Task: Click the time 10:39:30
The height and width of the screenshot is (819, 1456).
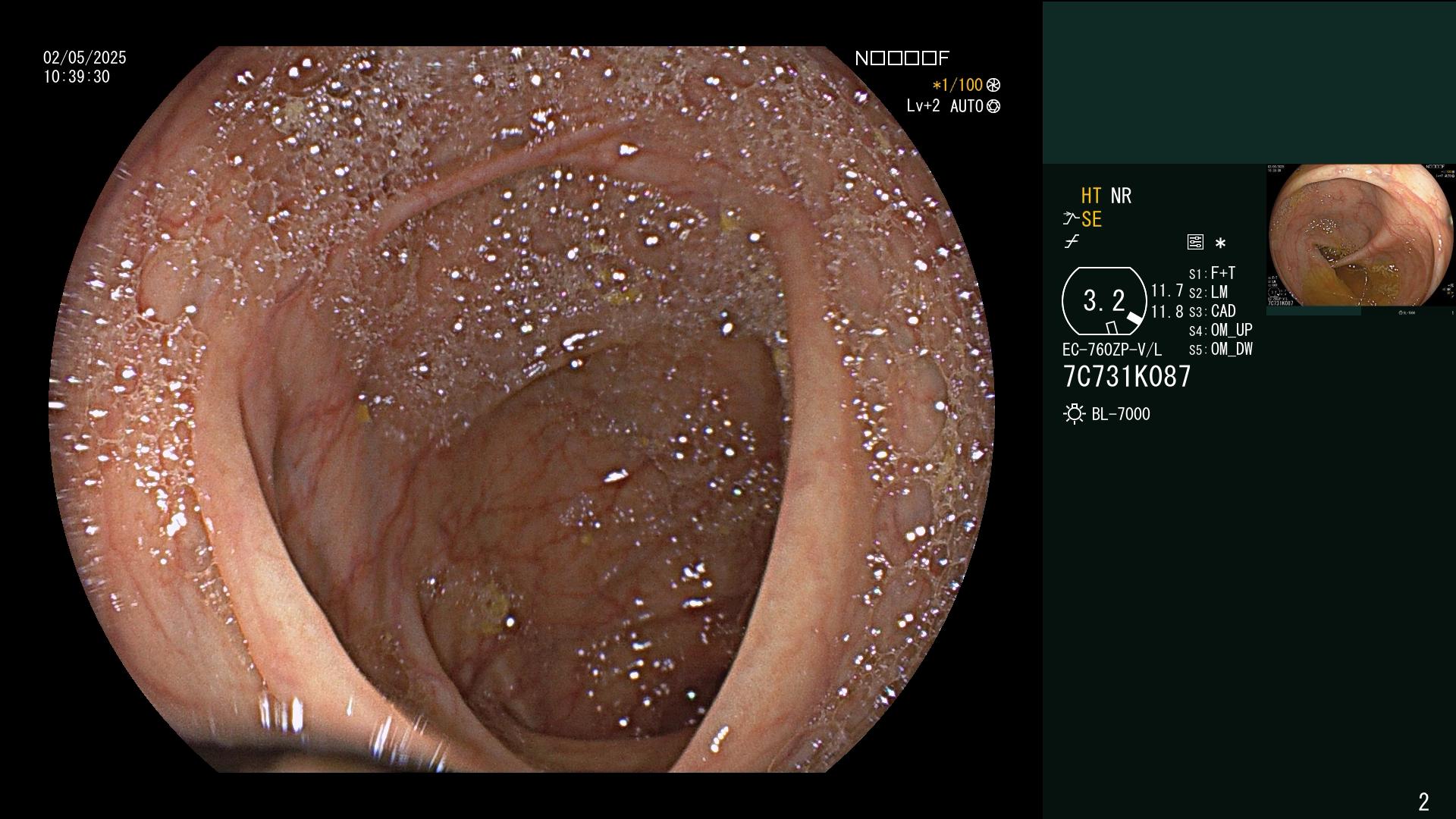Action: pos(77,77)
